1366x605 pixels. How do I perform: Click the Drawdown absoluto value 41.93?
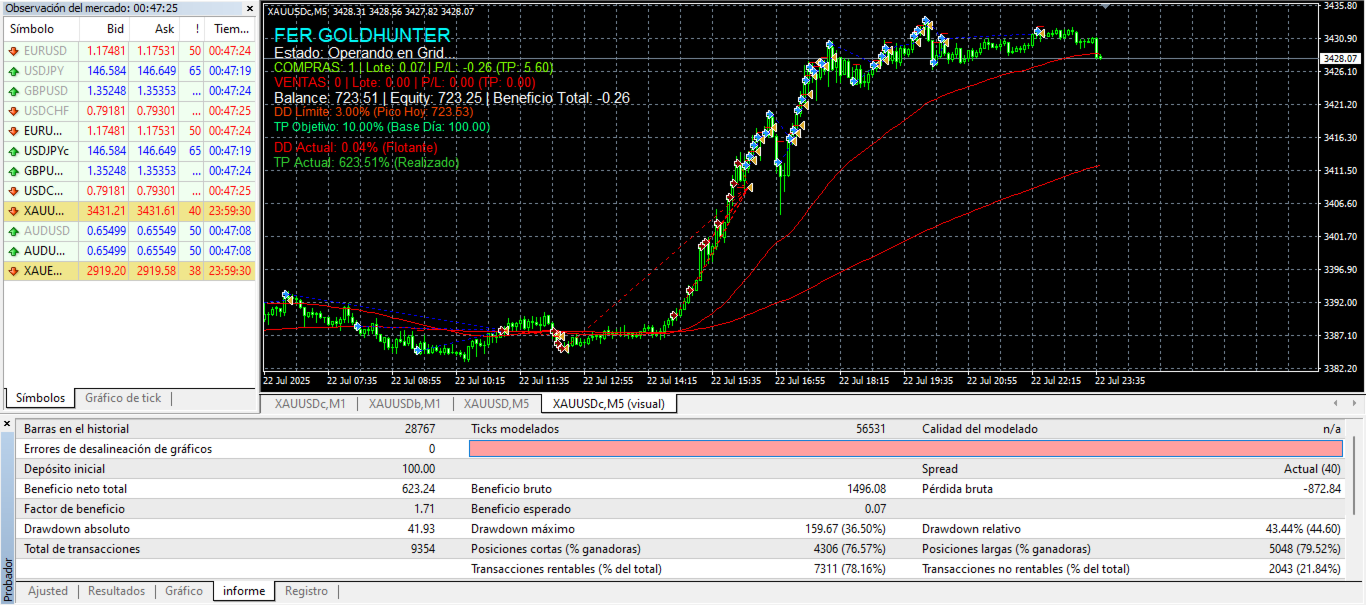(x=421, y=529)
